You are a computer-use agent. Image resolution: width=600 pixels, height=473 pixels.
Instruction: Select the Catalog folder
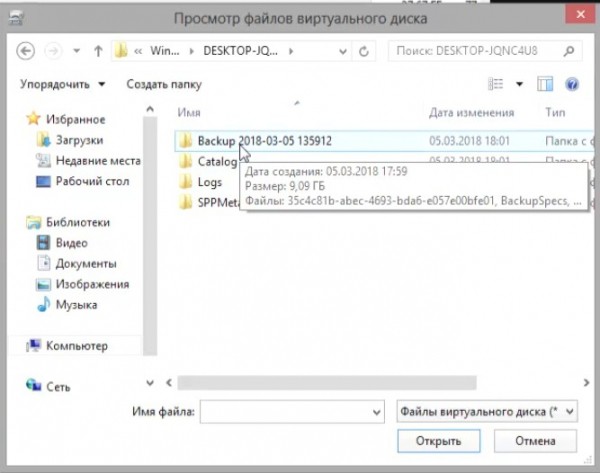[208, 161]
